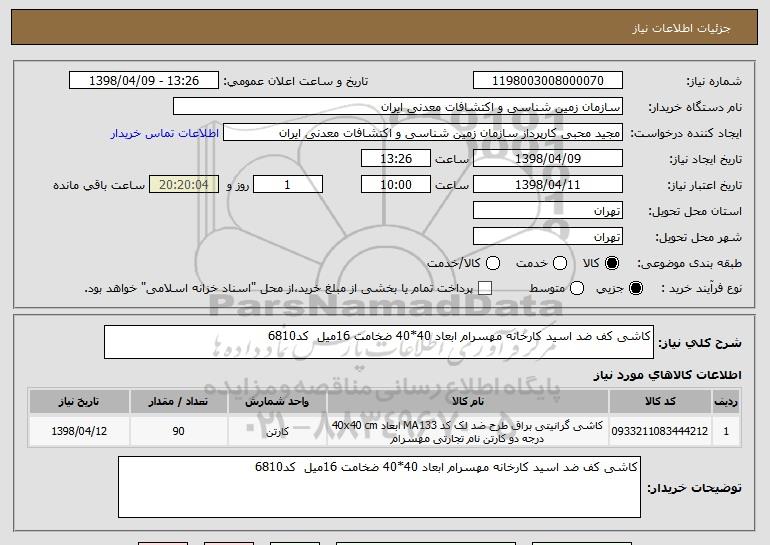Click the buyer notes text area
This screenshot has width=770, height=545.
click(379, 487)
